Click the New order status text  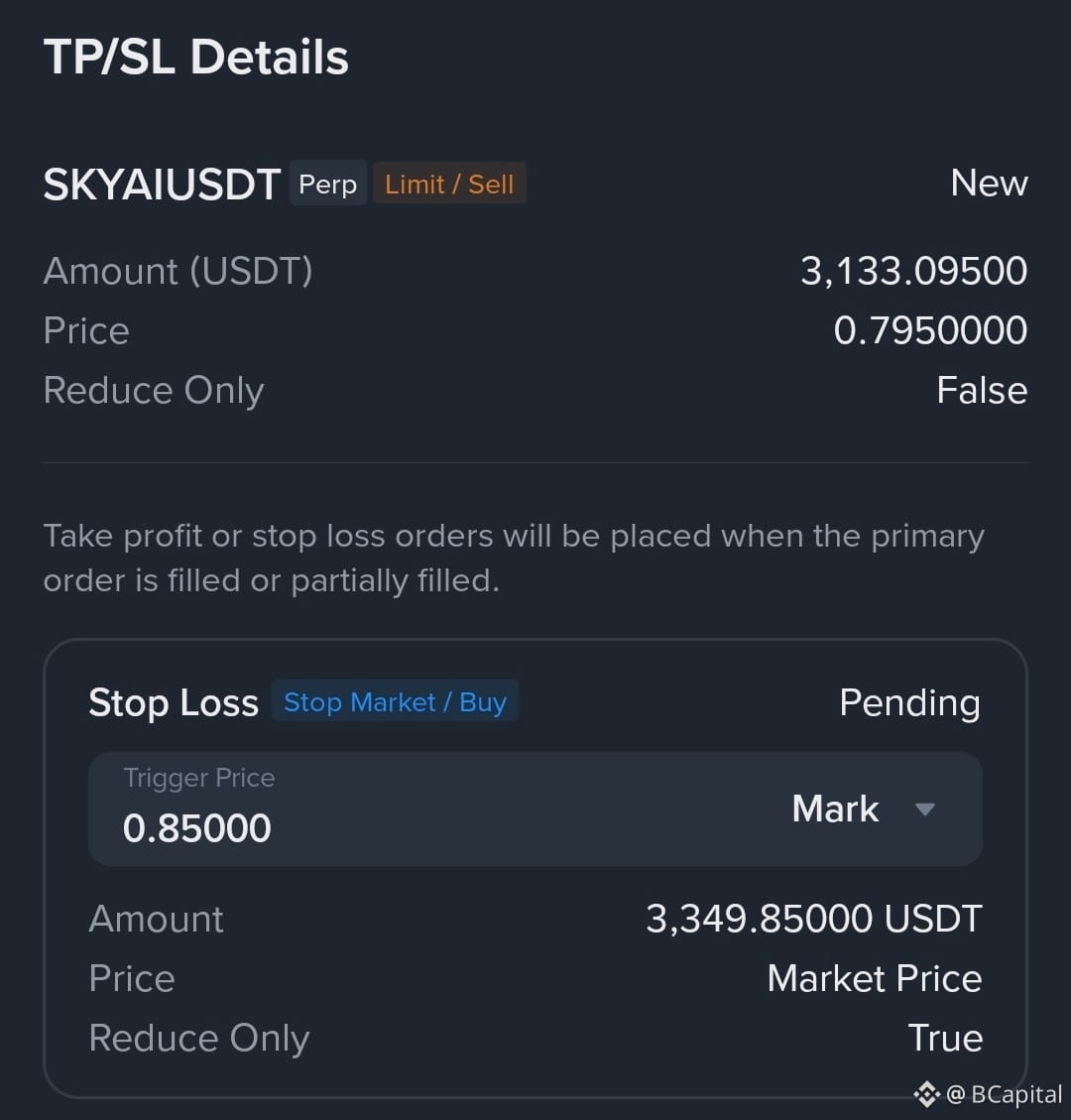tap(989, 183)
